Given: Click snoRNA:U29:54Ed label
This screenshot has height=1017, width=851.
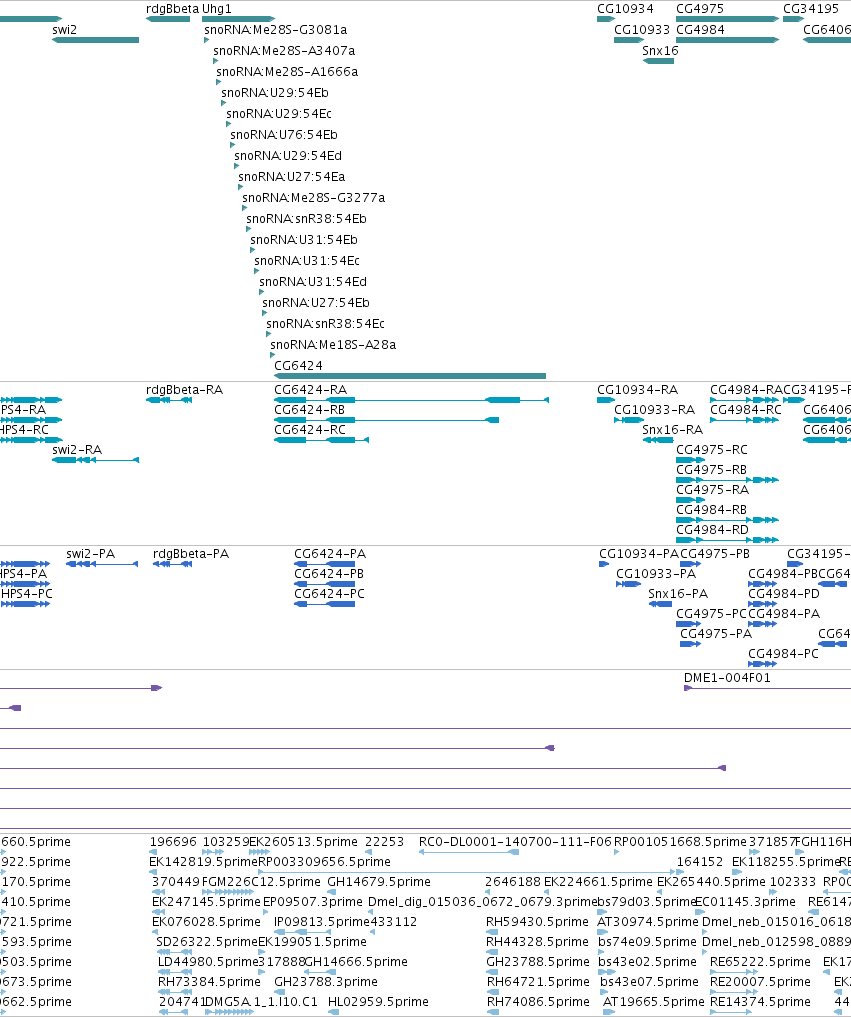Looking at the screenshot, I should pos(288,156).
